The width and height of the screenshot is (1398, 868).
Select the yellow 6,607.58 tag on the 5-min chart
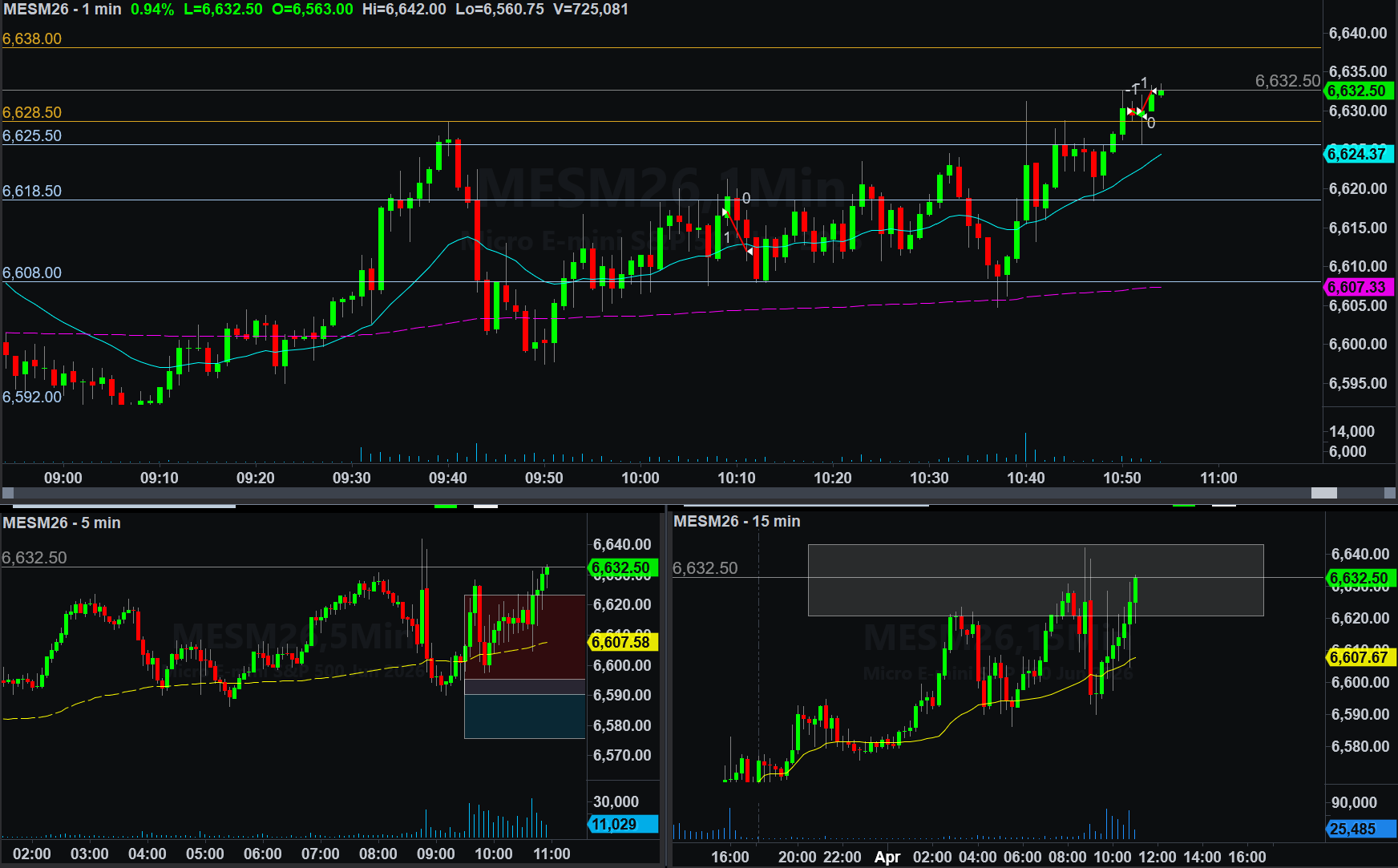pyautogui.click(x=621, y=642)
